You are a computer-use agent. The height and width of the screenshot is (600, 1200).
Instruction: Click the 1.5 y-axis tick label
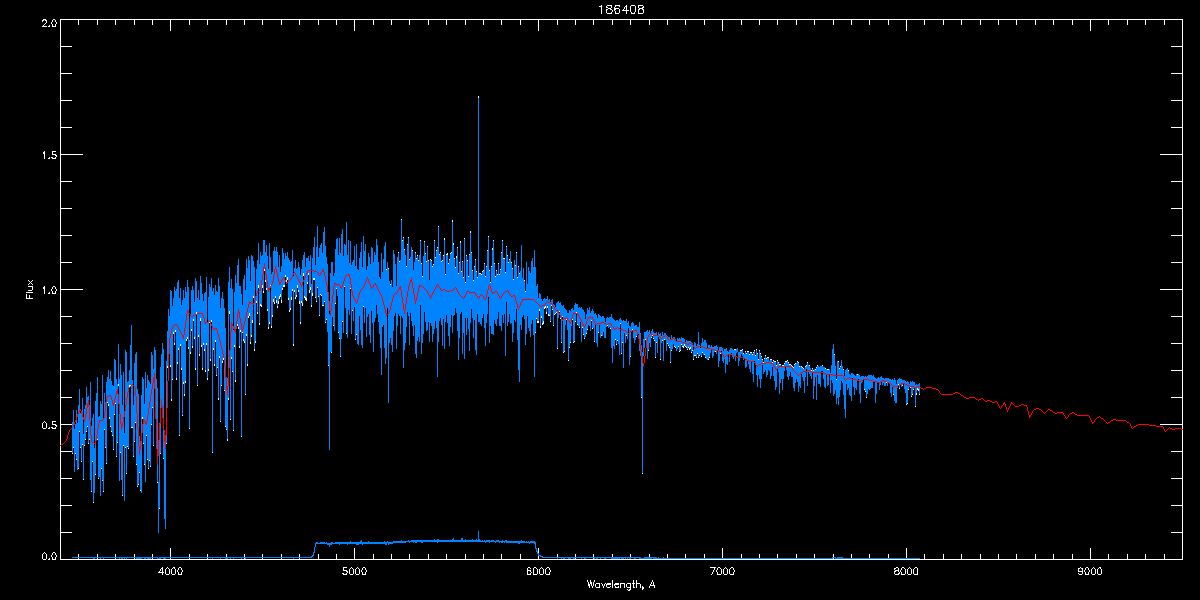pos(48,156)
